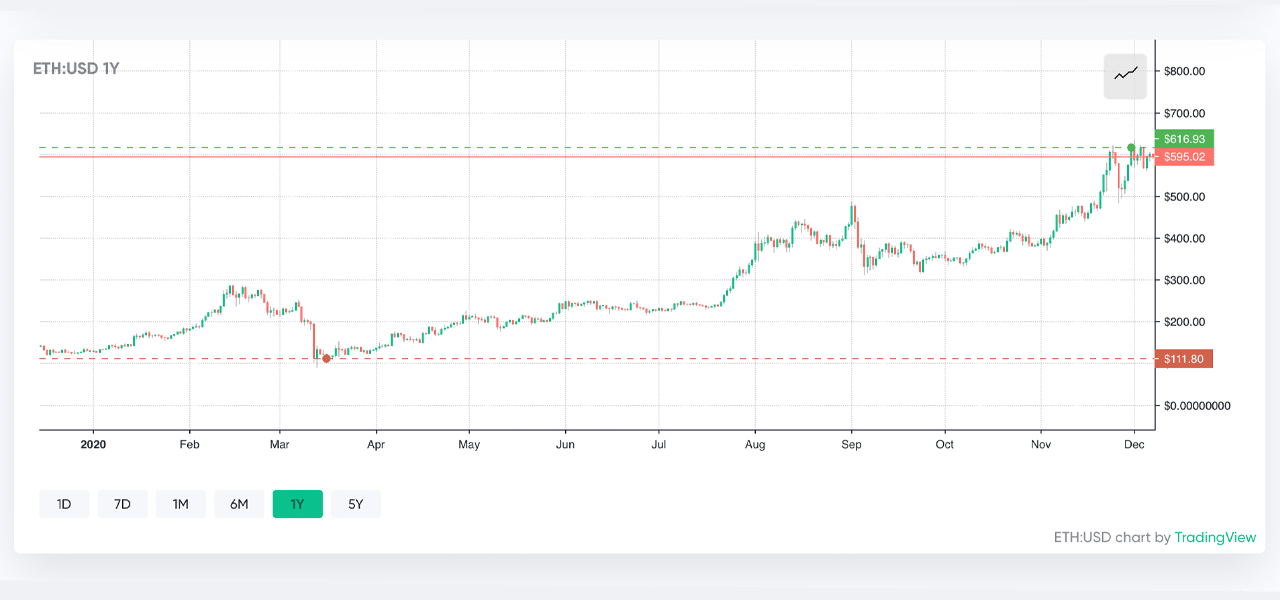Click the Nov time axis label

[x=1041, y=443]
